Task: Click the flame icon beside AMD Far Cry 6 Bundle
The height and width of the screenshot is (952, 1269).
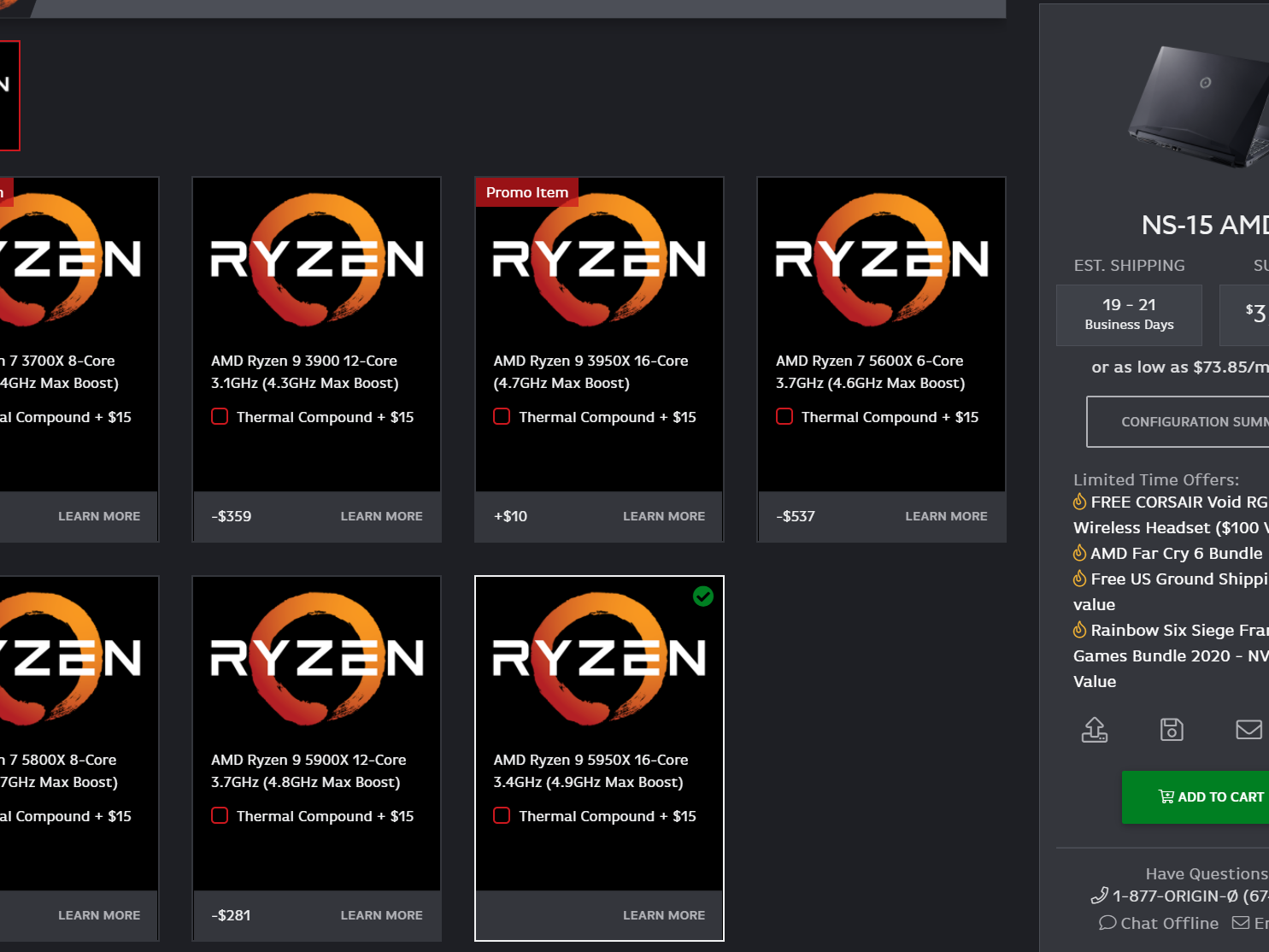Action: tap(1078, 553)
